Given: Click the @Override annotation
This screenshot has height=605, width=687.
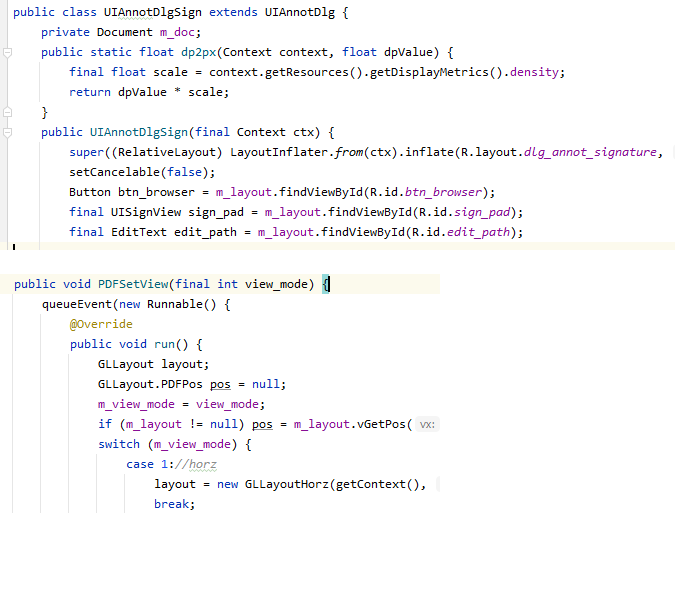Looking at the screenshot, I should pos(101,324).
